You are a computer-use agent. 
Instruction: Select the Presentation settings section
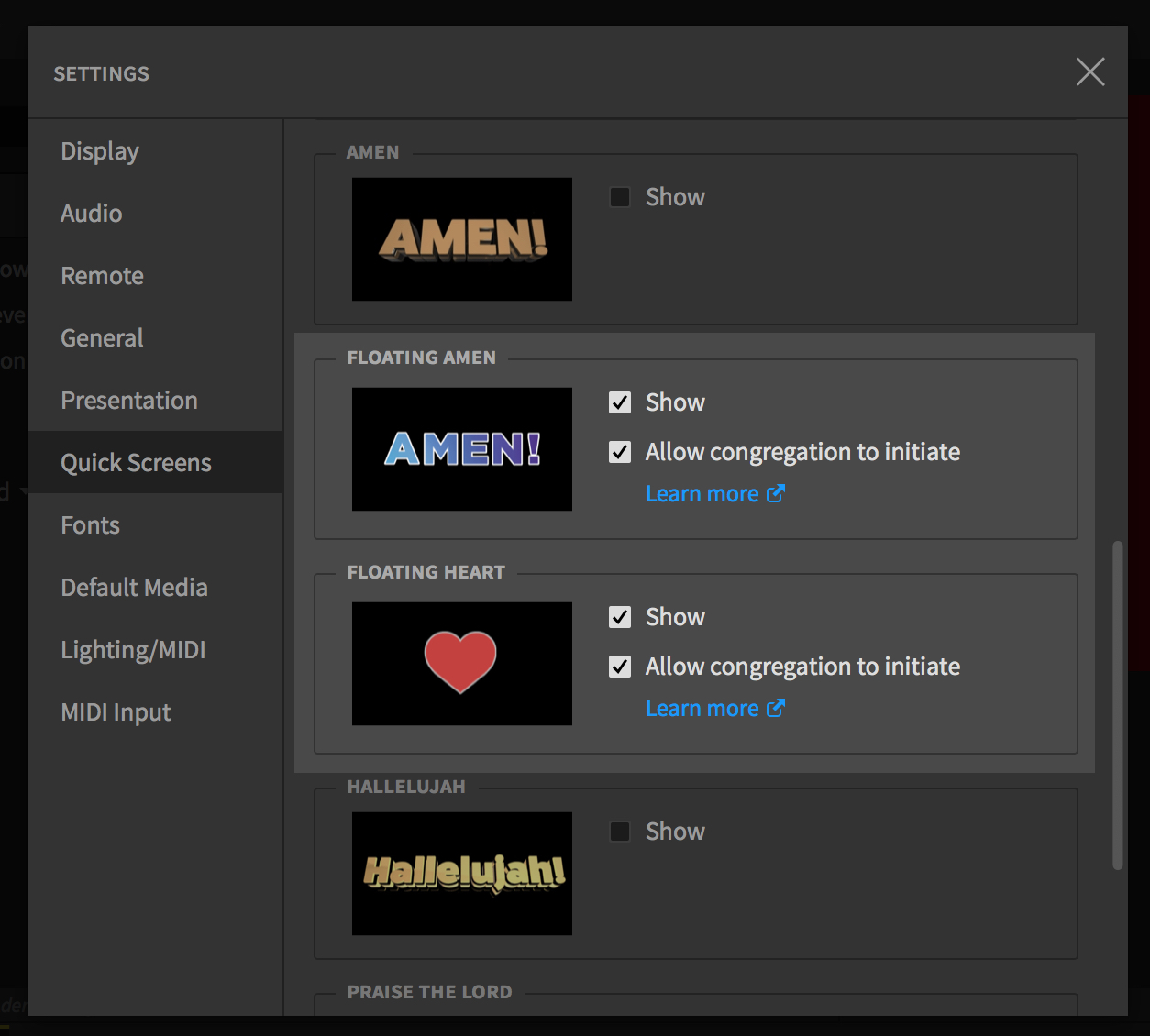coord(155,401)
